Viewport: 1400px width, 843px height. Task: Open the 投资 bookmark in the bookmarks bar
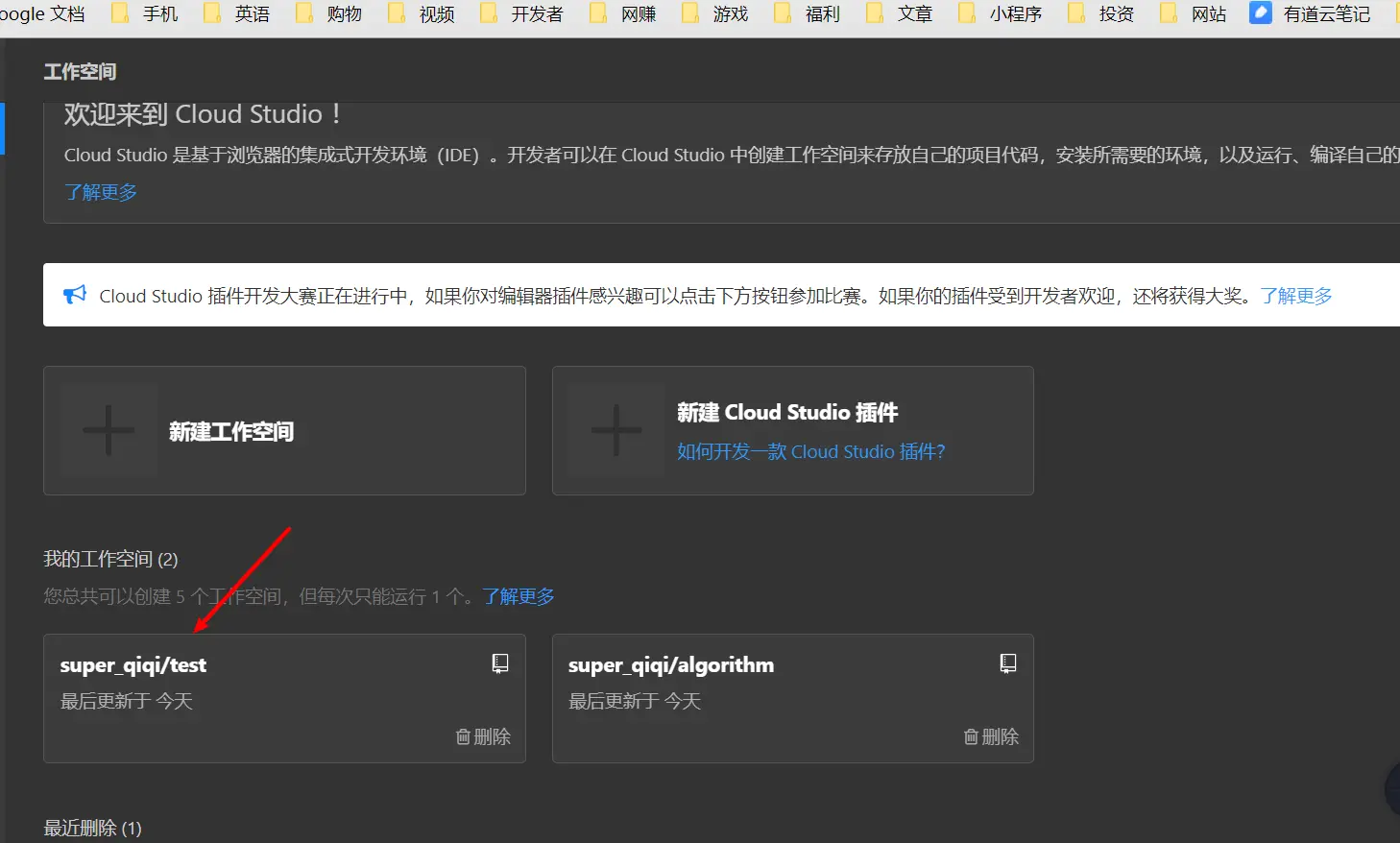tap(1102, 13)
